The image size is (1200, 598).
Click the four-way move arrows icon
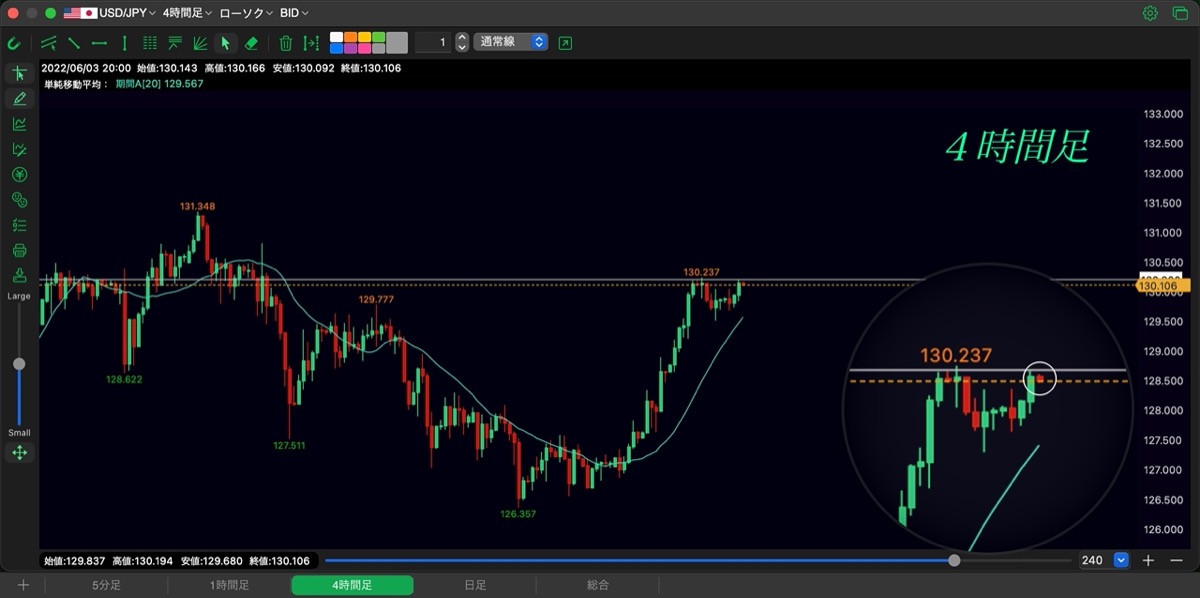point(19,453)
